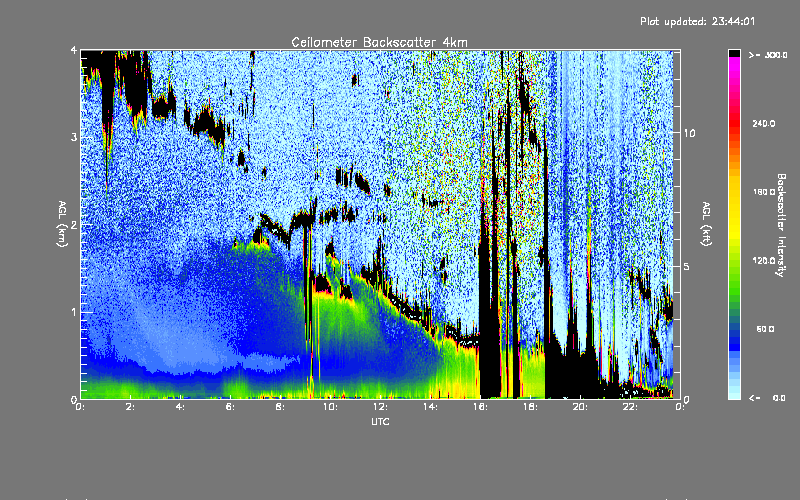Click the '22:' UTC hour tick label
The width and height of the screenshot is (800, 500).
coord(631,407)
